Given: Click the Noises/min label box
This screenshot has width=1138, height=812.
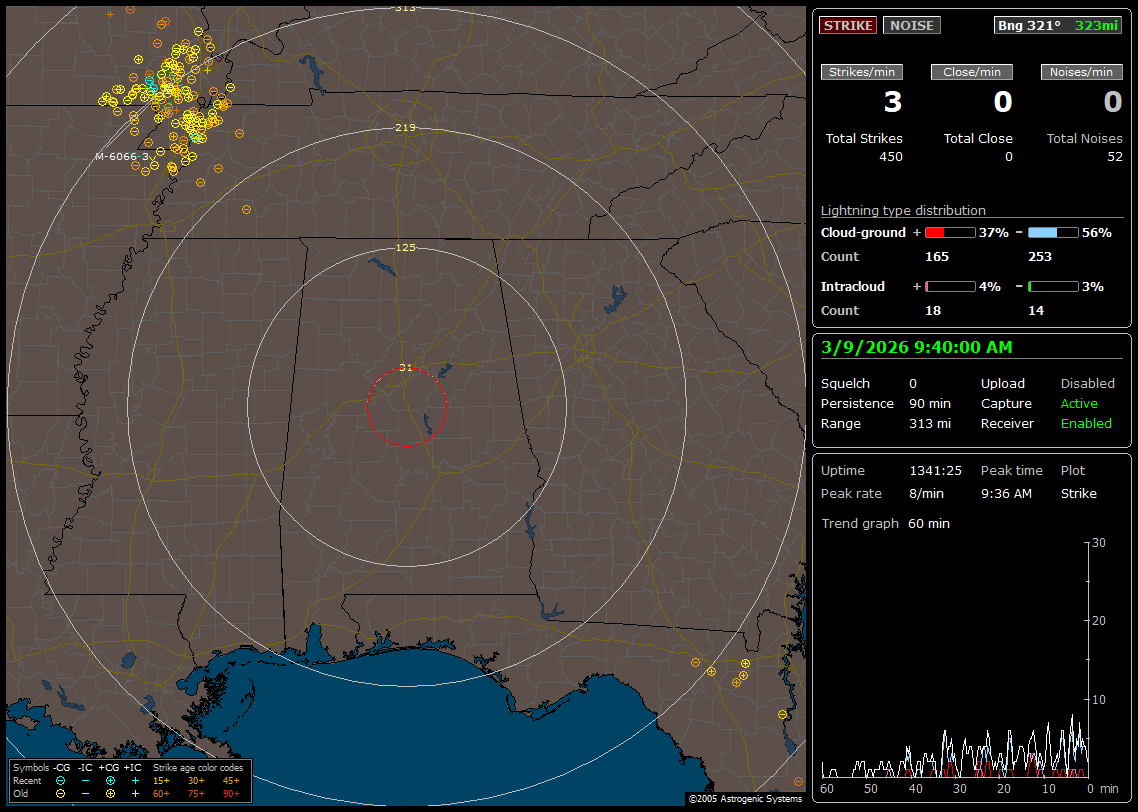Looking at the screenshot, I should (x=1082, y=72).
